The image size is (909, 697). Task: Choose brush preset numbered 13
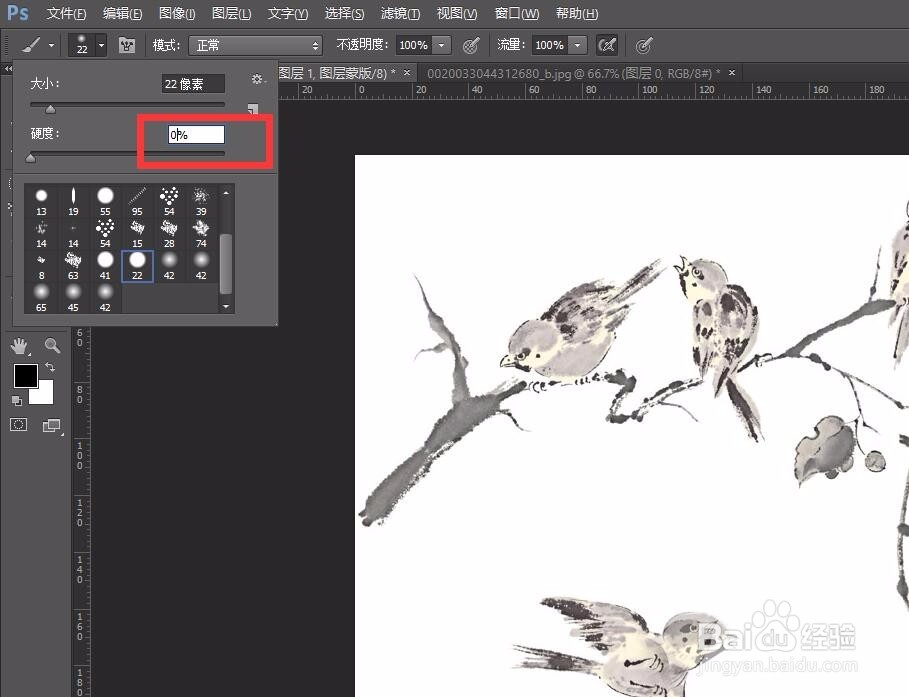(41, 202)
